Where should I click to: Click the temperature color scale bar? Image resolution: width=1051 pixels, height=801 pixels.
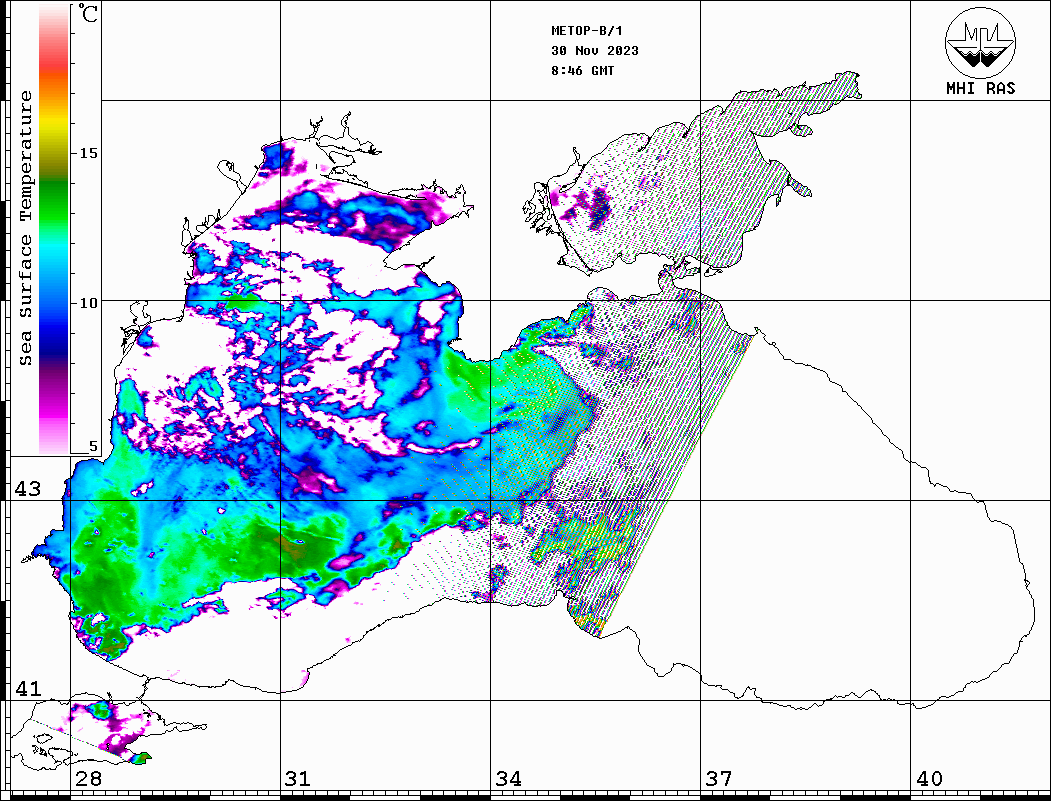[x=54, y=230]
